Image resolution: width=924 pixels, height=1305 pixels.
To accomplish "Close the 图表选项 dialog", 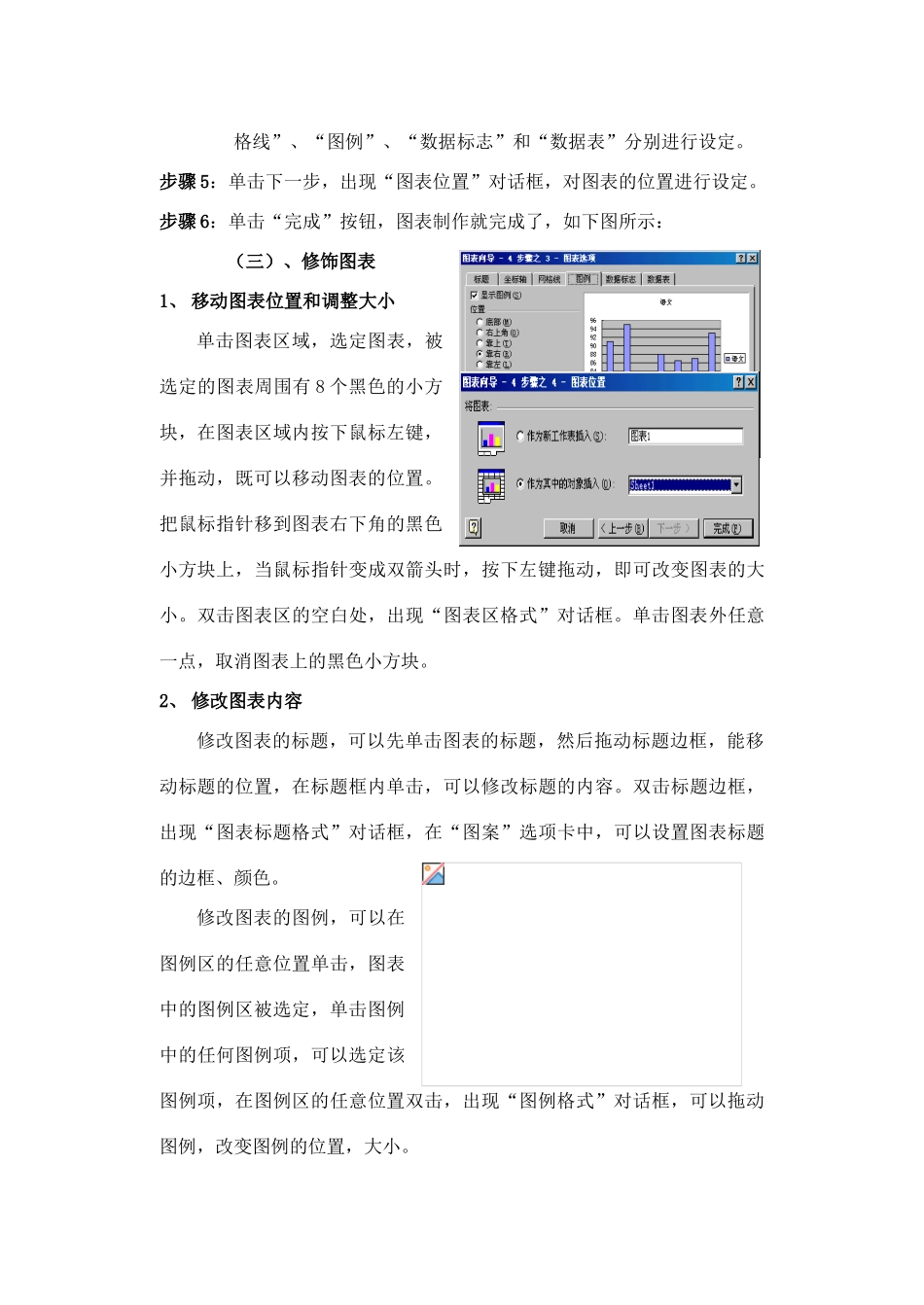I will 753,258.
